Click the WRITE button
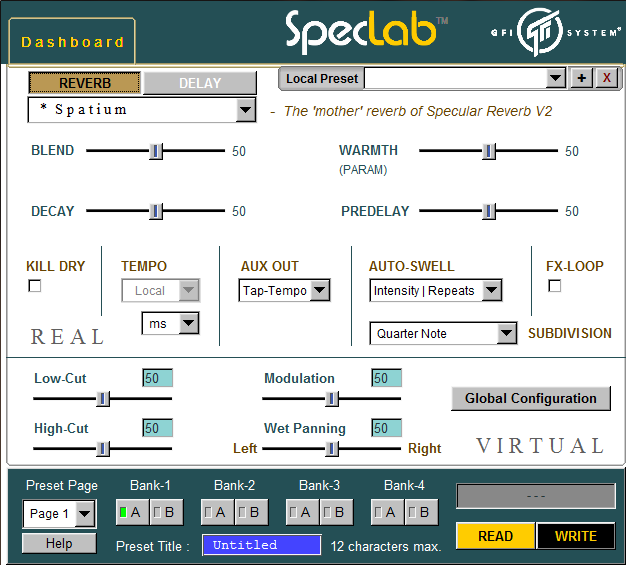The height and width of the screenshot is (565, 626). pos(576,536)
